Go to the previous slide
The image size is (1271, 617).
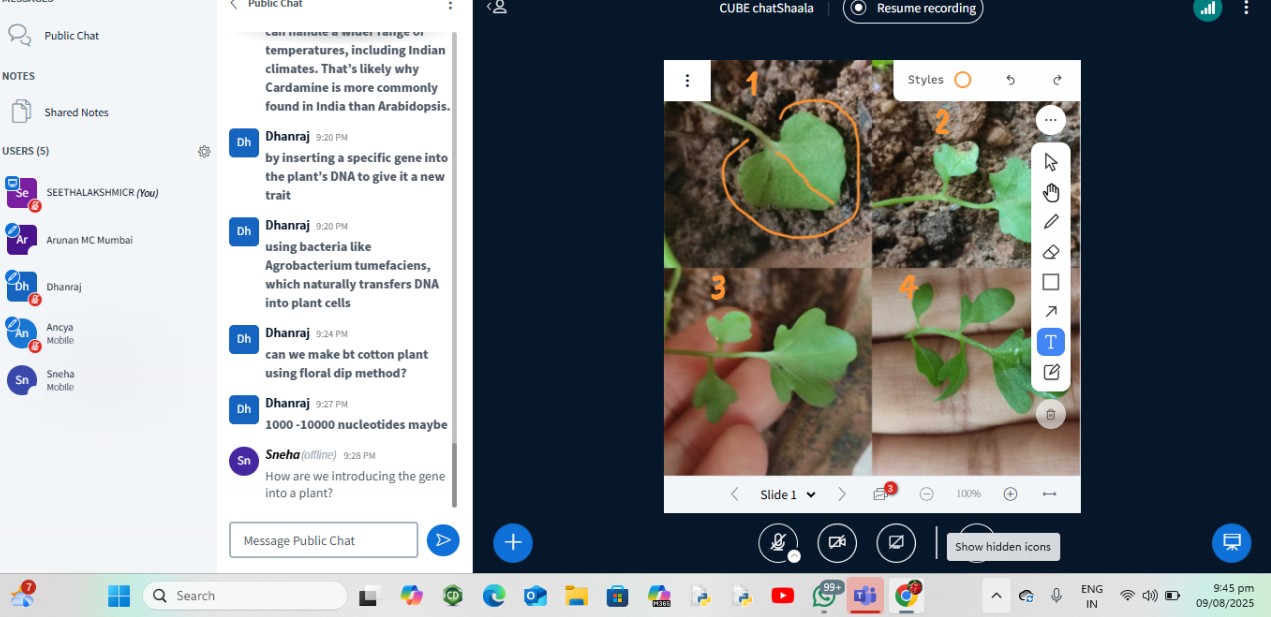point(735,494)
